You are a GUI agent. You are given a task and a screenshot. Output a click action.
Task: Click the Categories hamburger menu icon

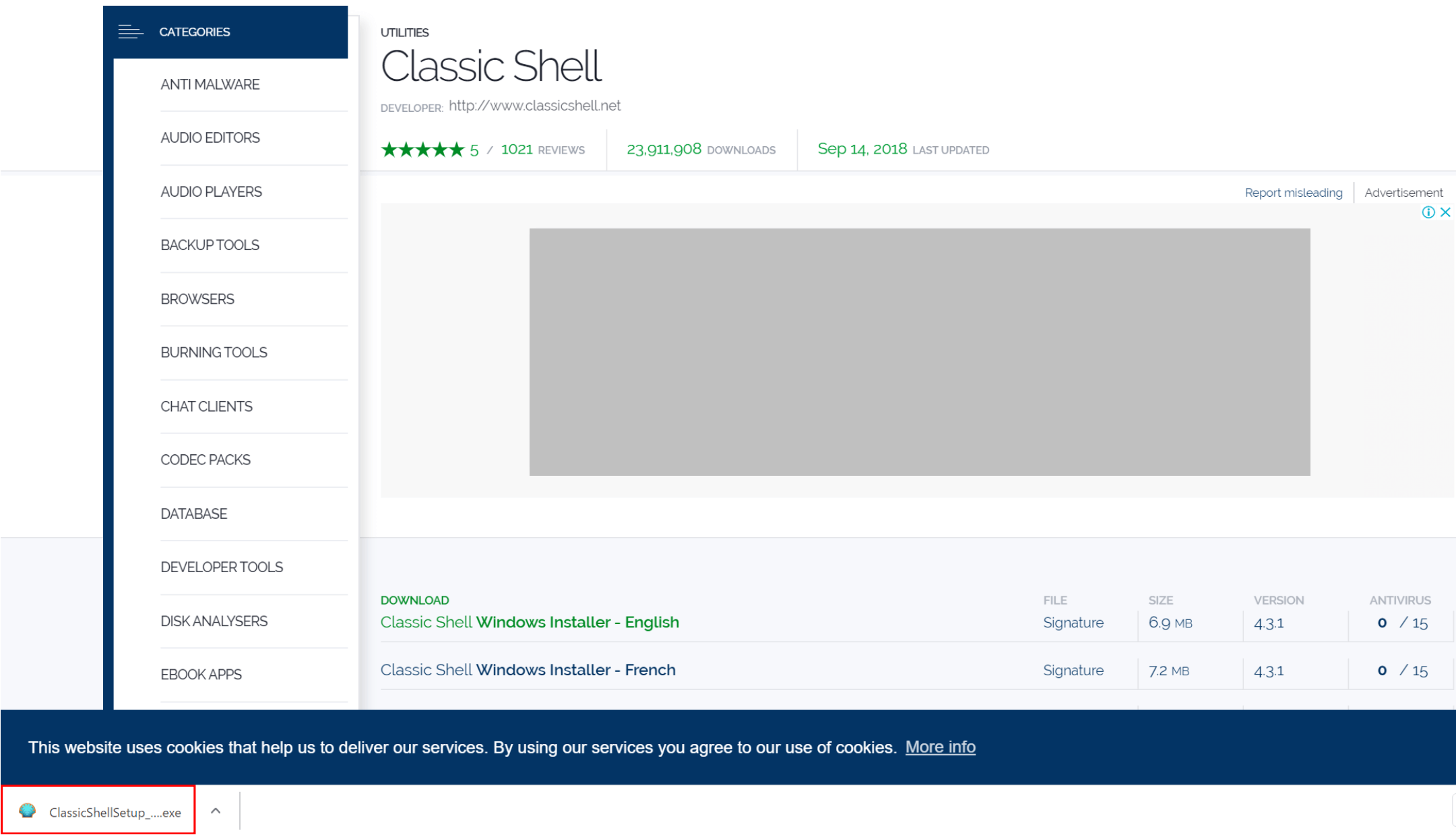click(130, 32)
